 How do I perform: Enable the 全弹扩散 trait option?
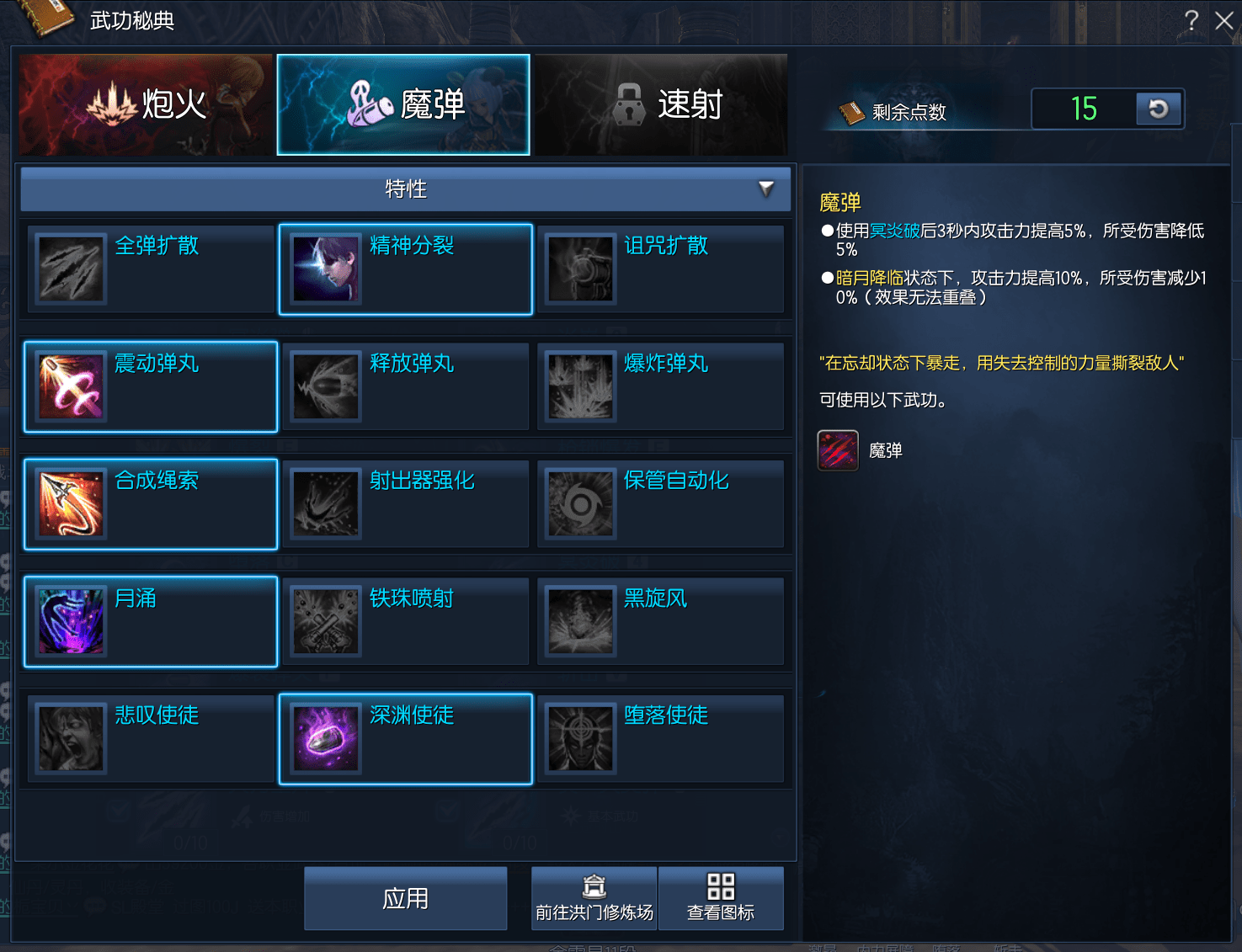(152, 269)
